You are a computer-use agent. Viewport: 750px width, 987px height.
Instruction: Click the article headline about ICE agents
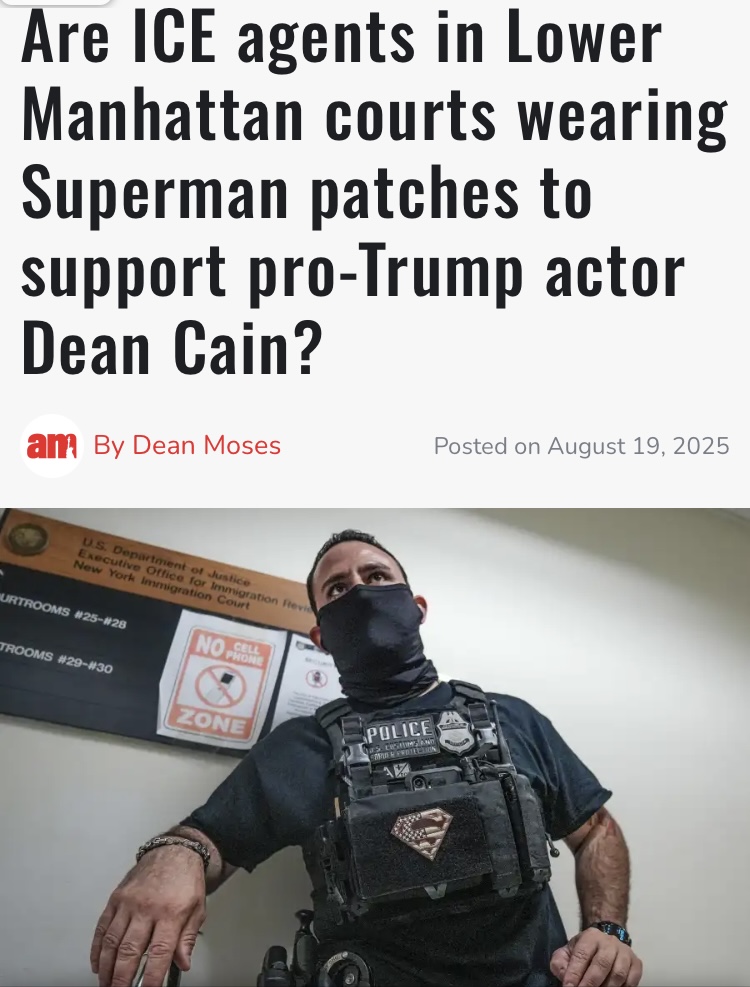(375, 193)
